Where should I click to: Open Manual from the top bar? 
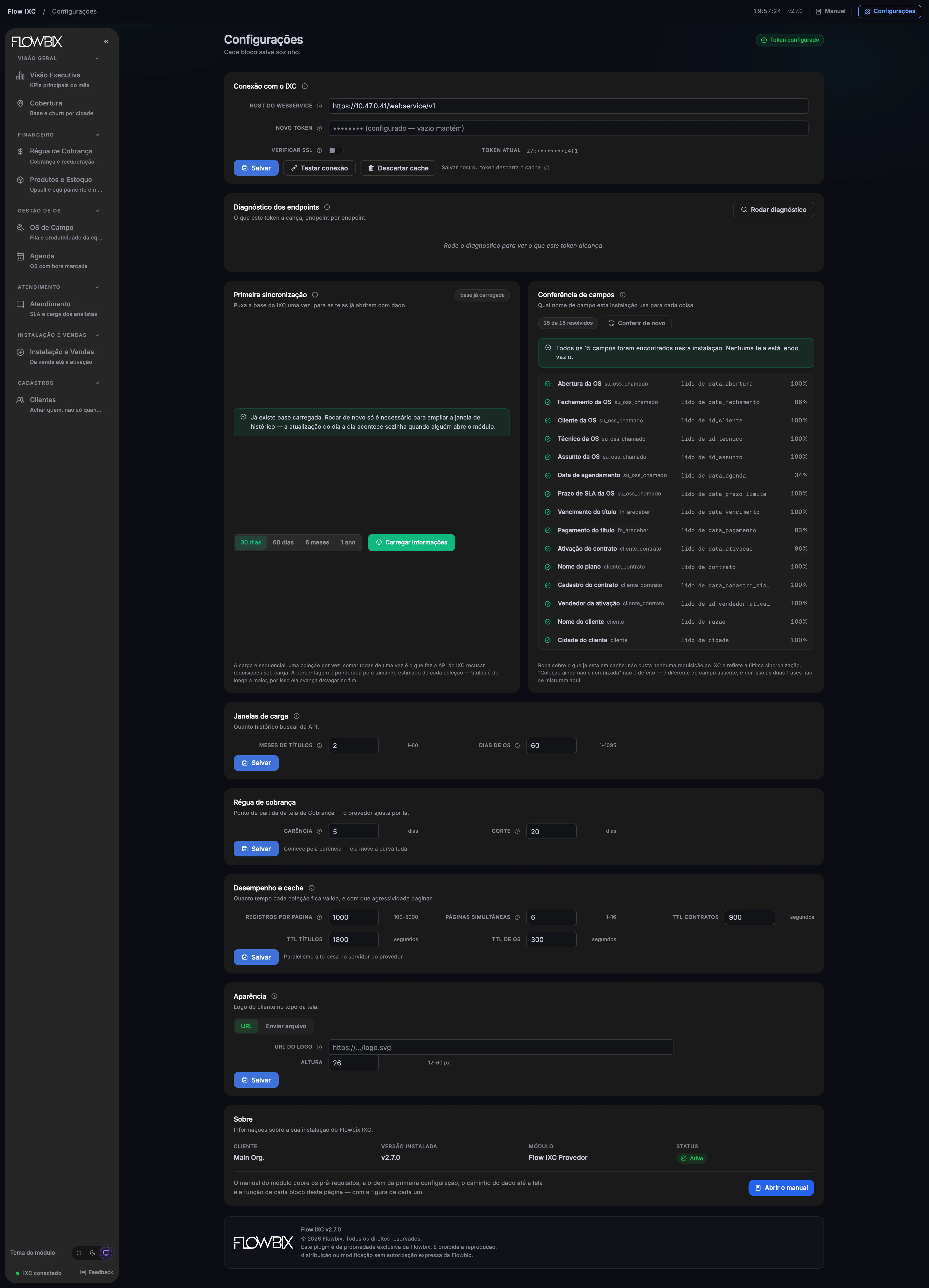830,11
